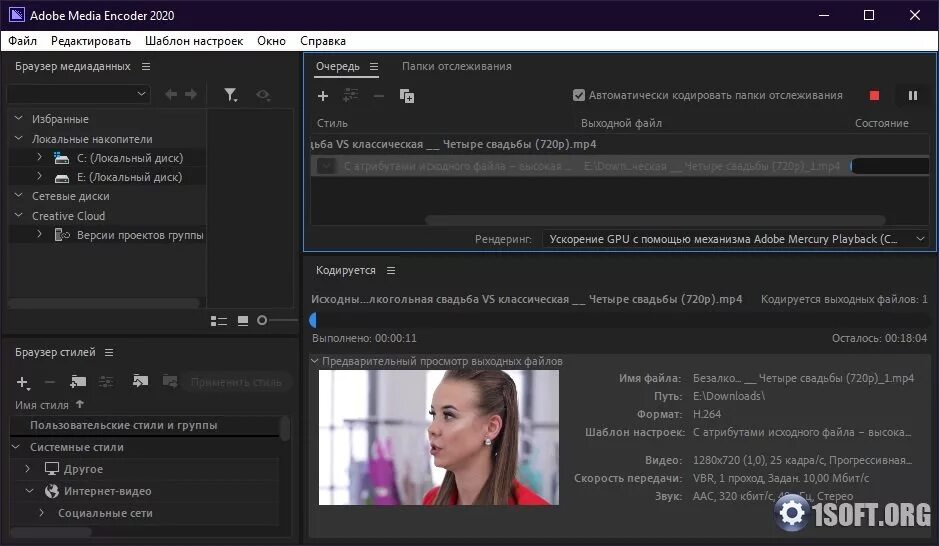
Task: Click the queue horizontal scrollbar
Action: pyautogui.click(x=655, y=220)
